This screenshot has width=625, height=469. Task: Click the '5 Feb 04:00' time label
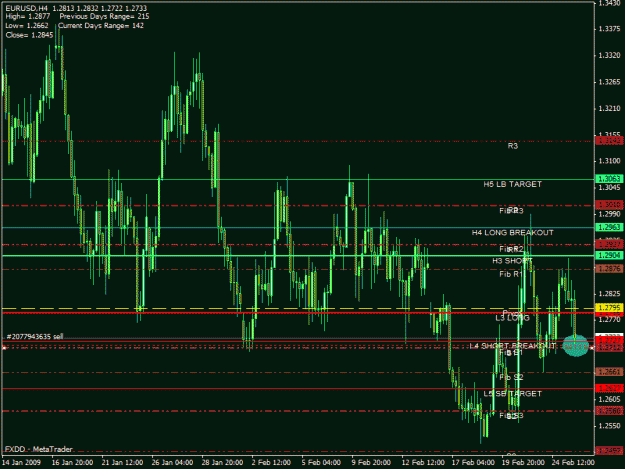tap(321, 462)
